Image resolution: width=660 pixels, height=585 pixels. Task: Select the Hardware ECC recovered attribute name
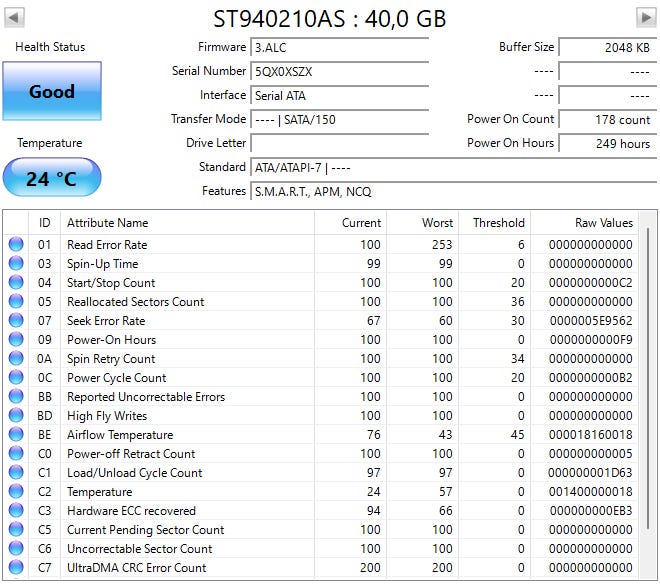(x=131, y=511)
